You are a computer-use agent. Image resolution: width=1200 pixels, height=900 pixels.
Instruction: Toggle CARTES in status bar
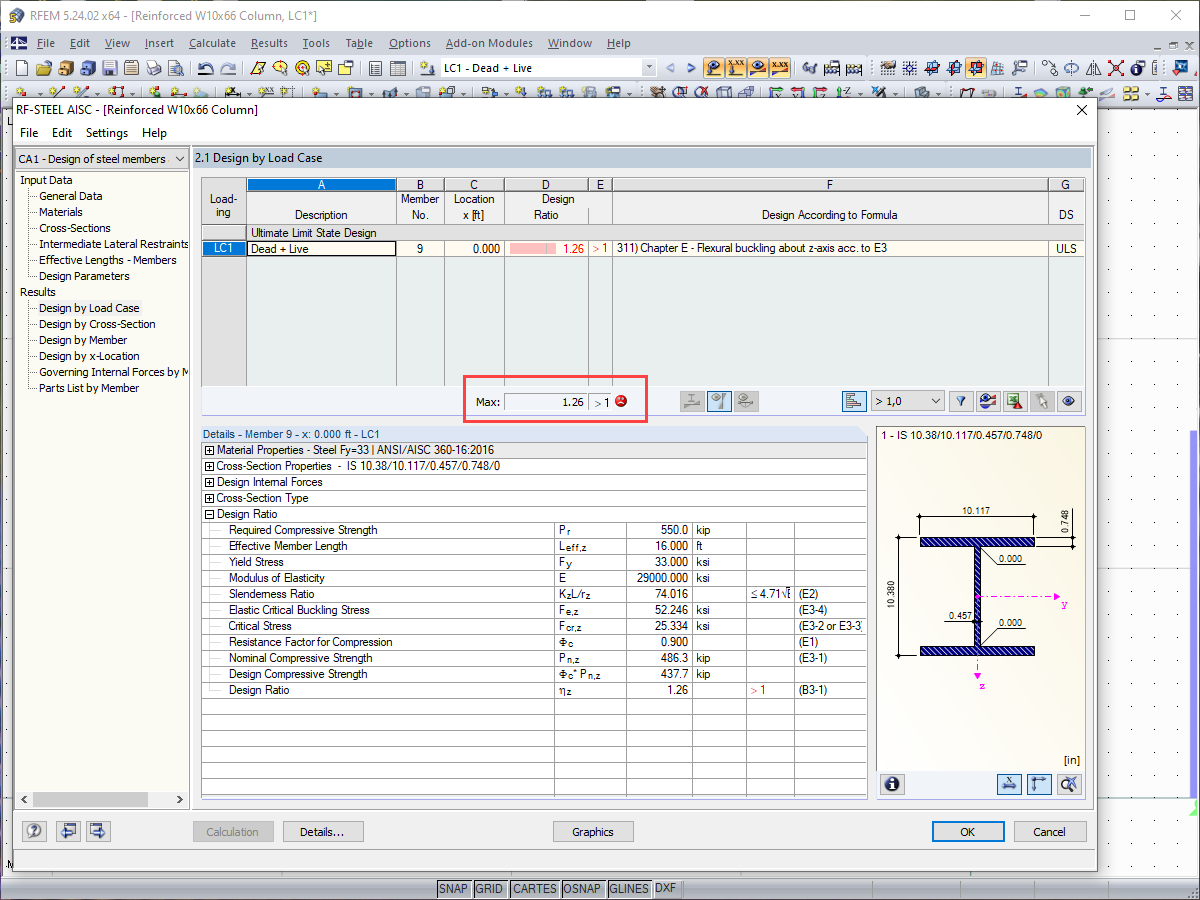(x=534, y=888)
